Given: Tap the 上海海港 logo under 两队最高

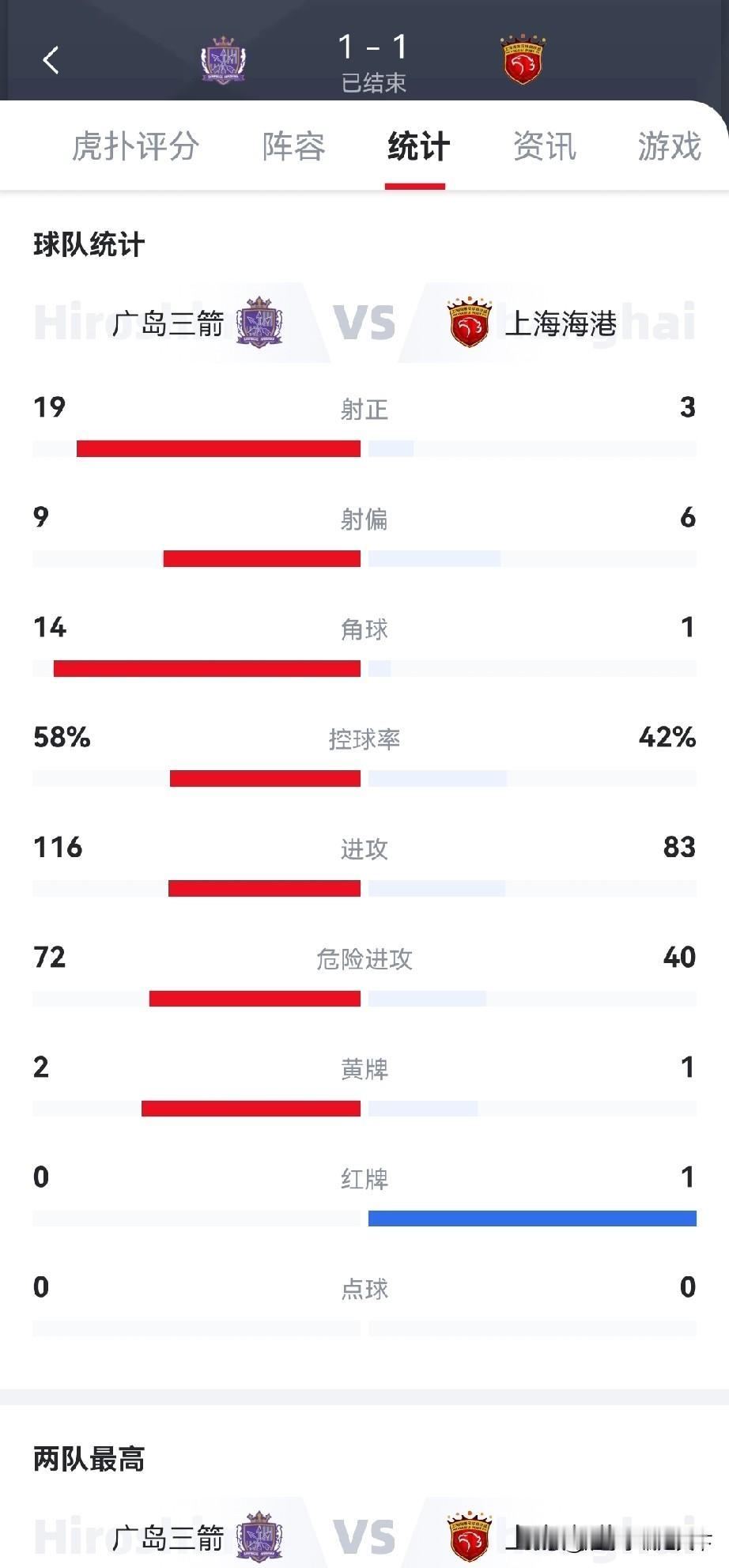Looking at the screenshot, I should [469, 1537].
